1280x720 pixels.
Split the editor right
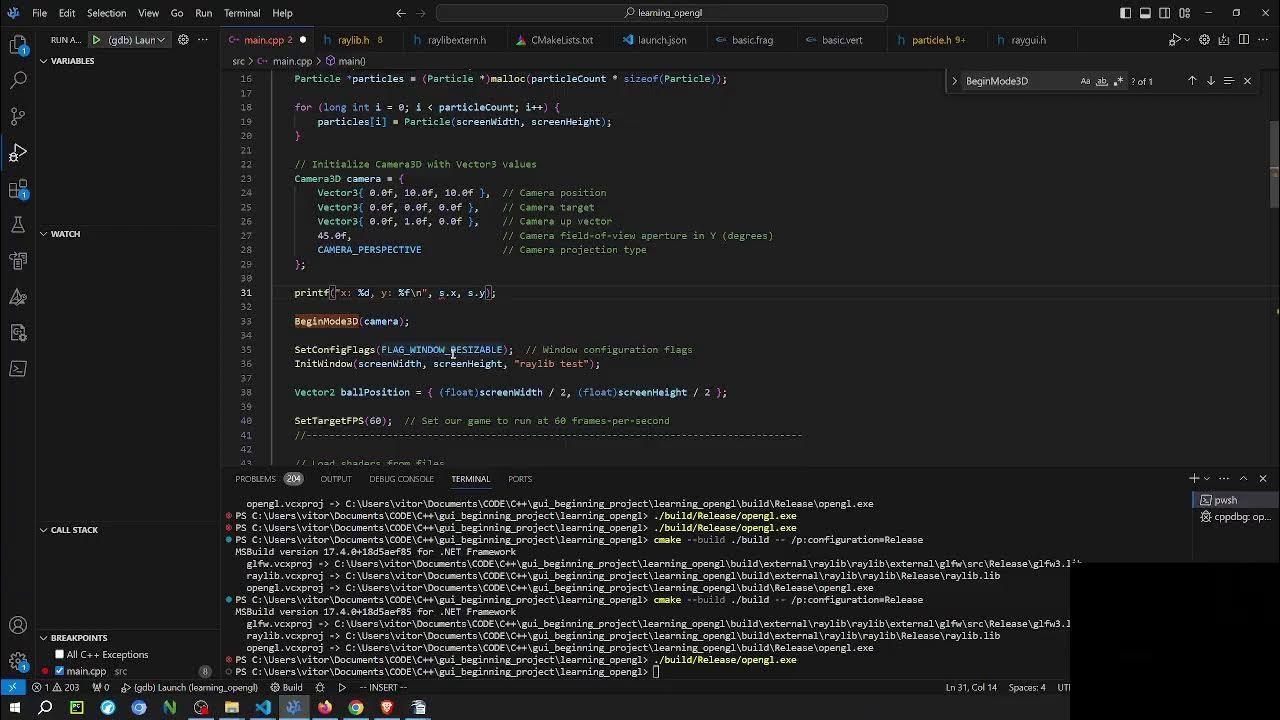1244,40
